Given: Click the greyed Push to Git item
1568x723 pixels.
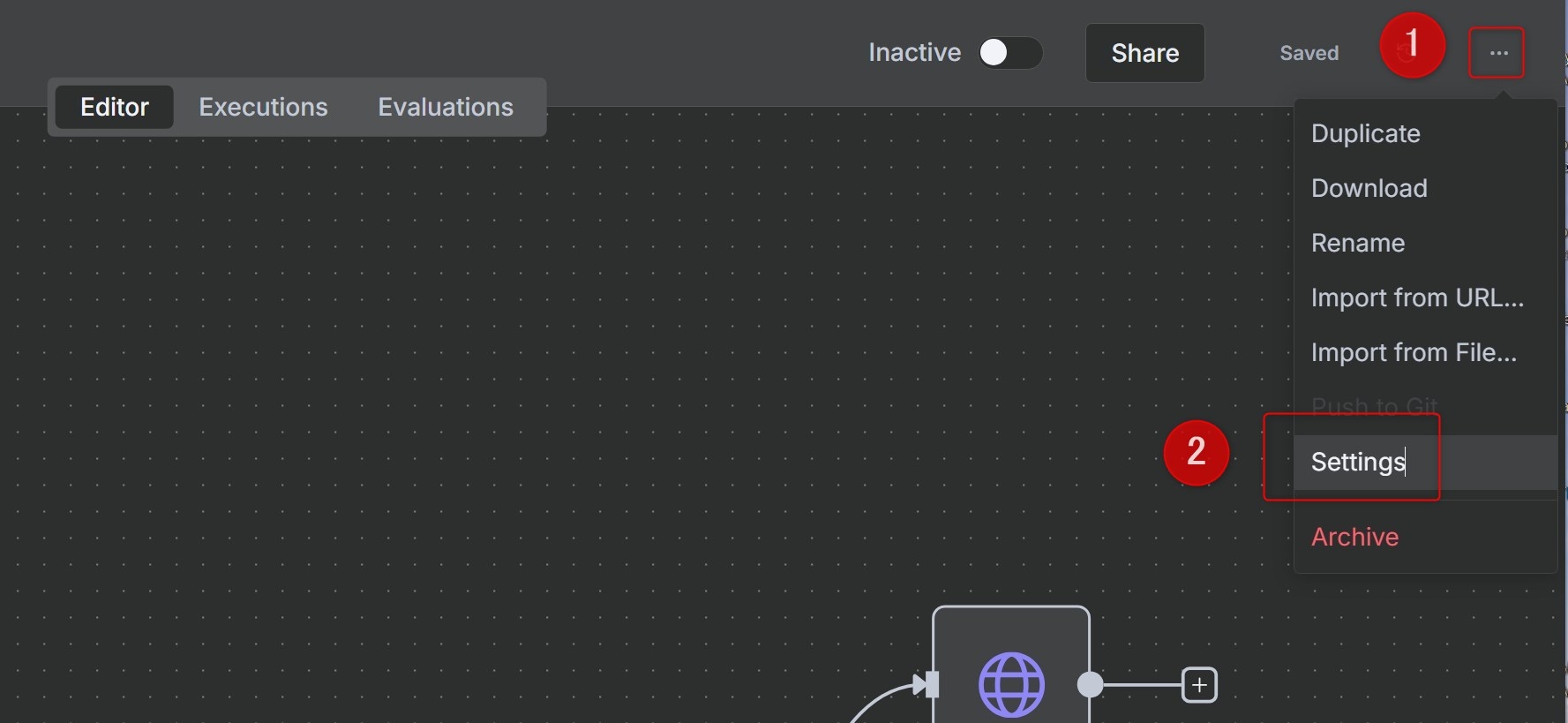Looking at the screenshot, I should (1374, 406).
